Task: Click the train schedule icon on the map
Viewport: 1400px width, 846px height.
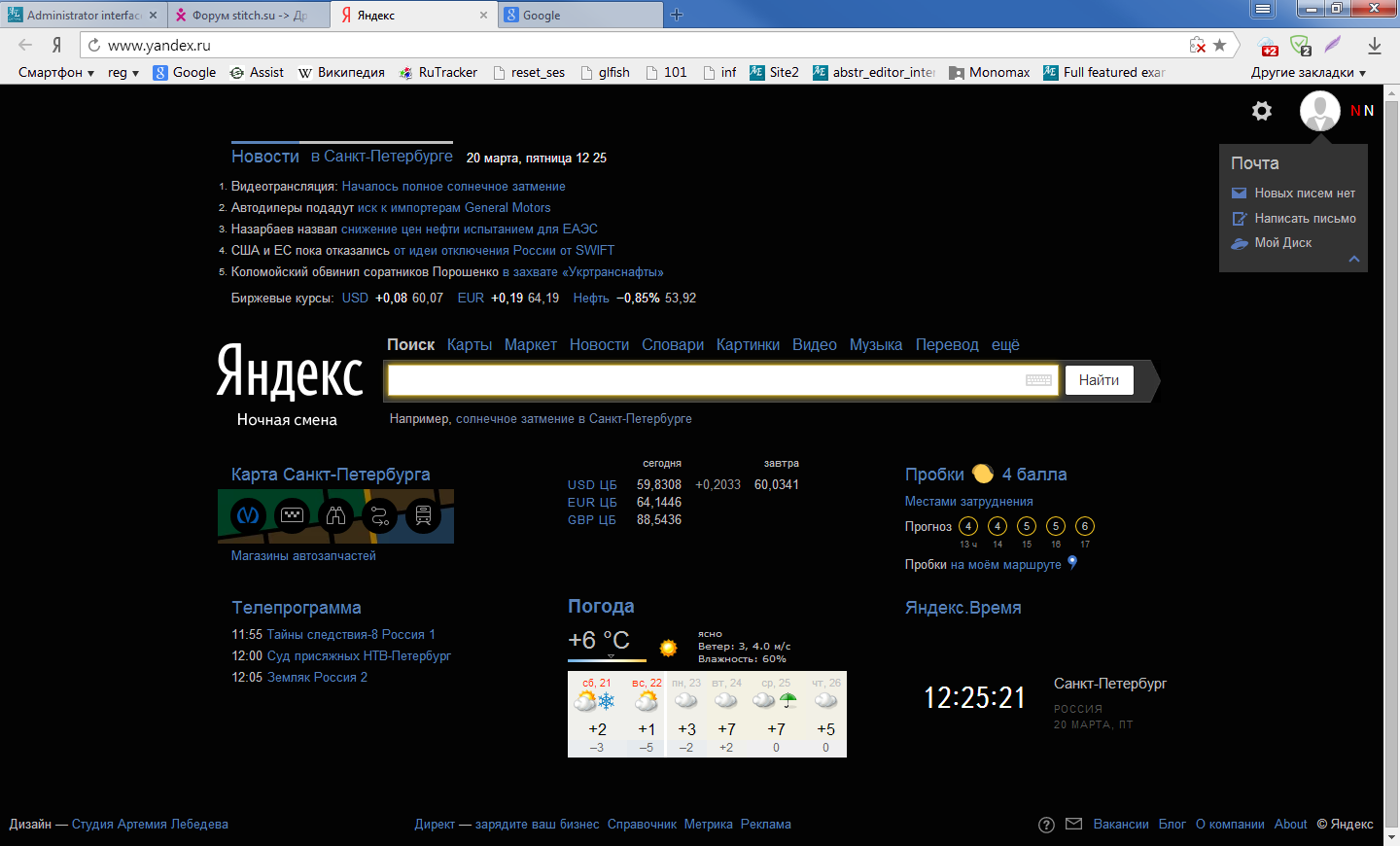Action: click(423, 515)
